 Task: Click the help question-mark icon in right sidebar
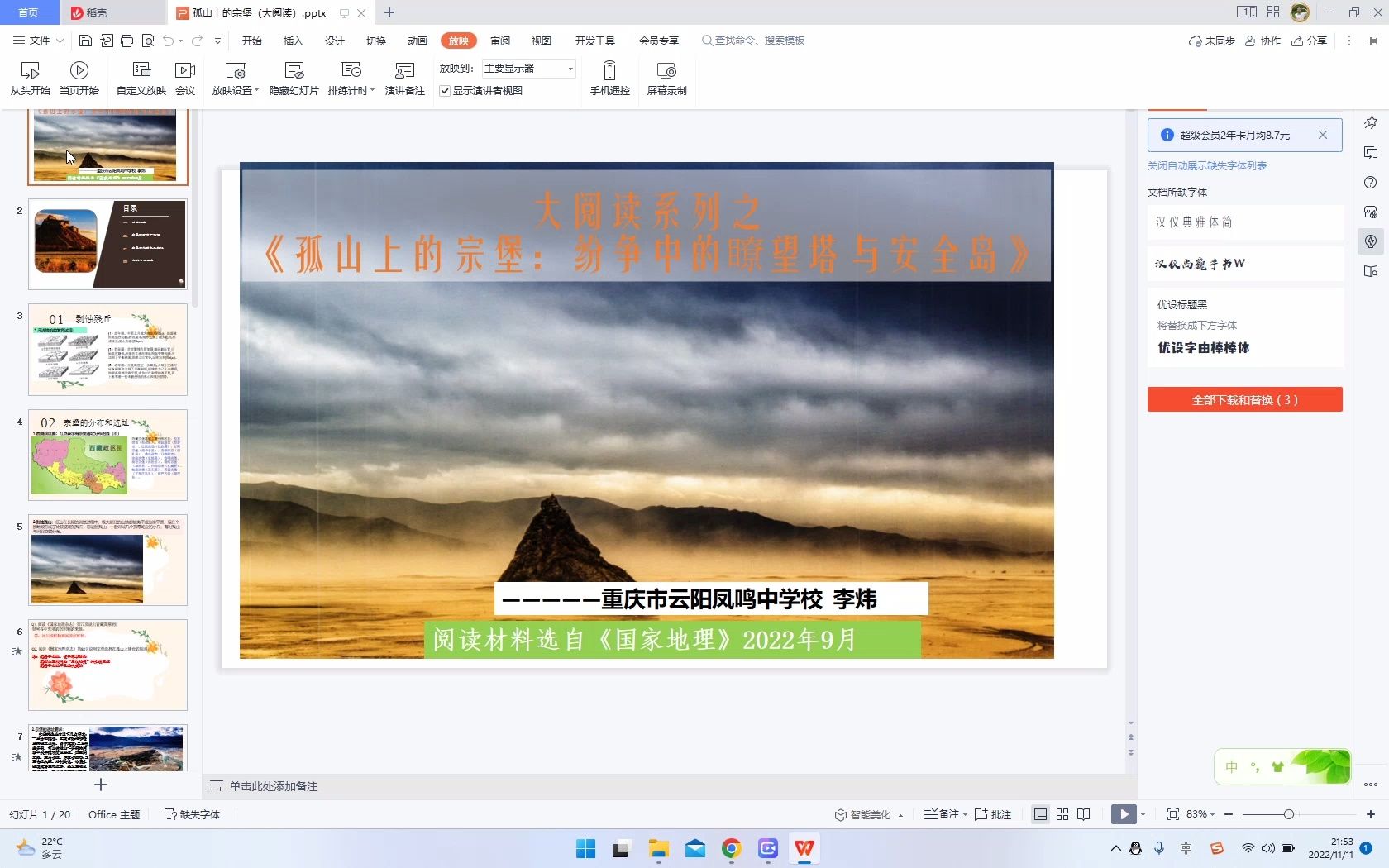click(1371, 183)
